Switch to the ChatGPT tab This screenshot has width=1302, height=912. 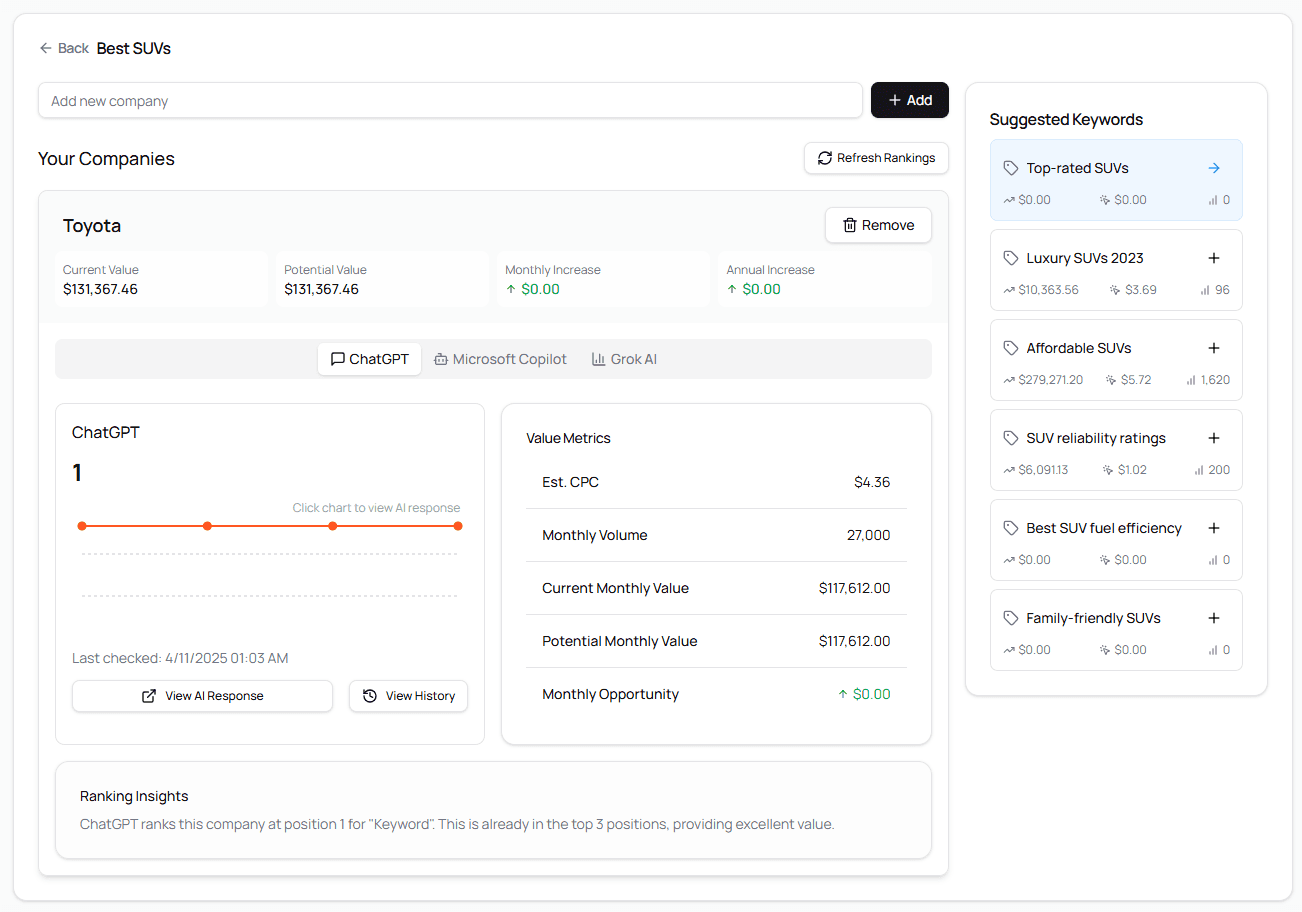pos(369,359)
